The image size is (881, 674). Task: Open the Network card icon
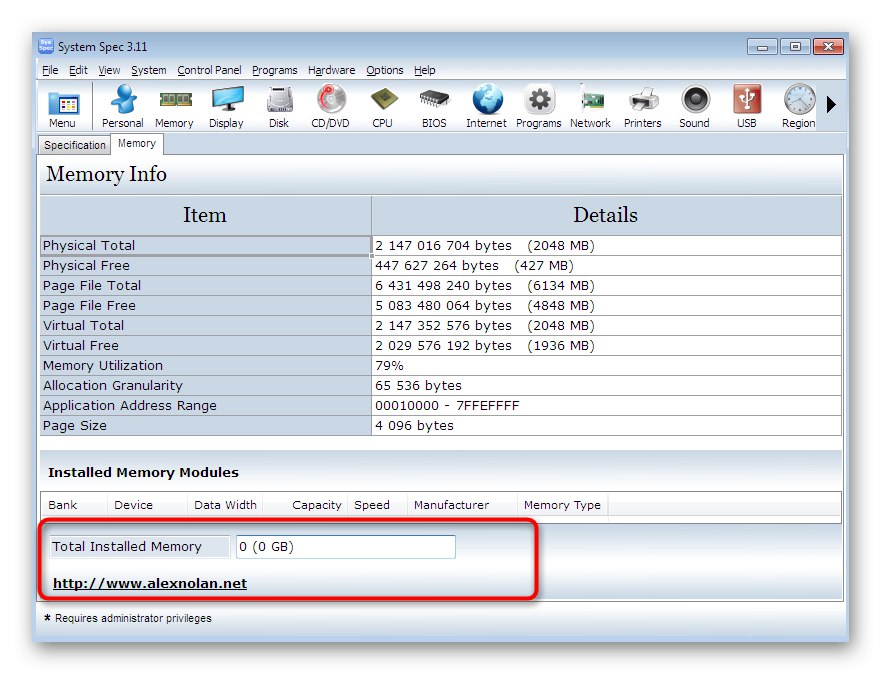tap(591, 107)
